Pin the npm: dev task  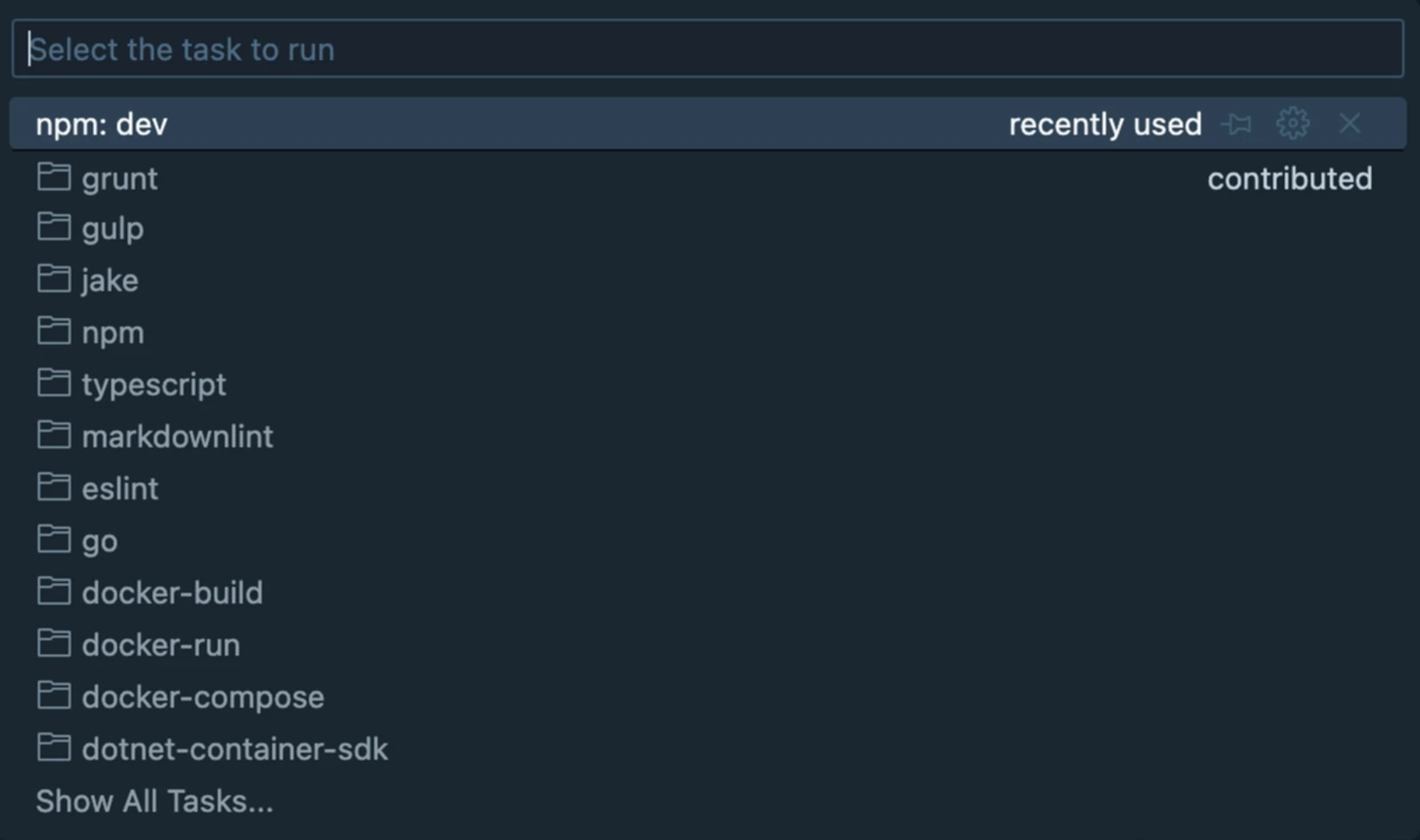pos(1236,124)
